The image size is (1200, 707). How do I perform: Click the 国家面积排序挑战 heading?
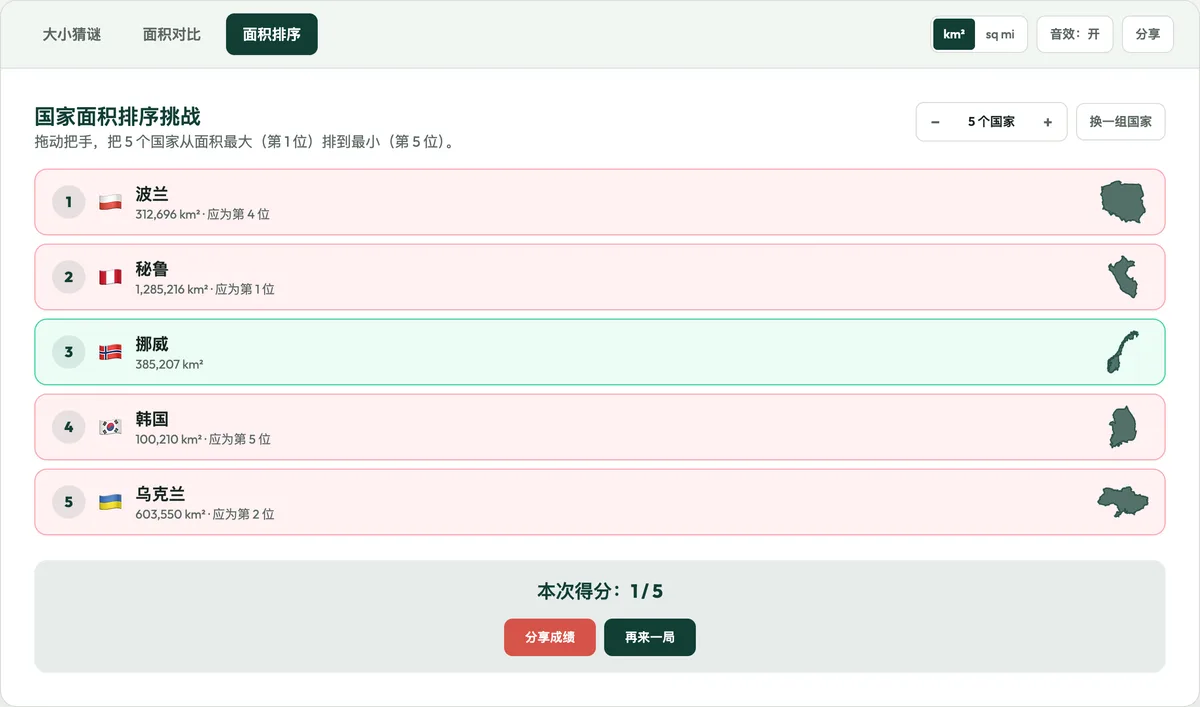click(118, 117)
